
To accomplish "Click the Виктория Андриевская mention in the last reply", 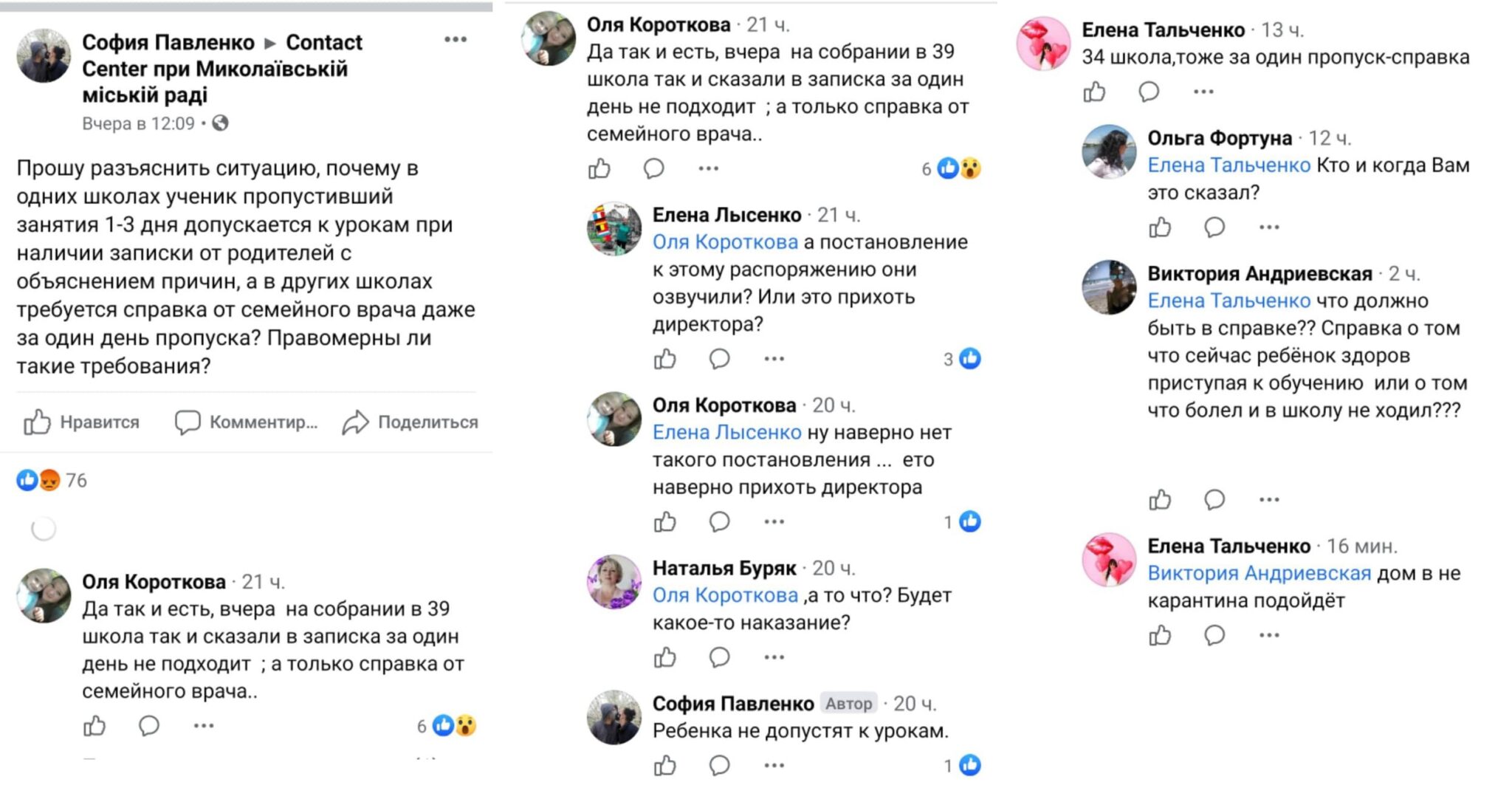I will click(x=1259, y=574).
